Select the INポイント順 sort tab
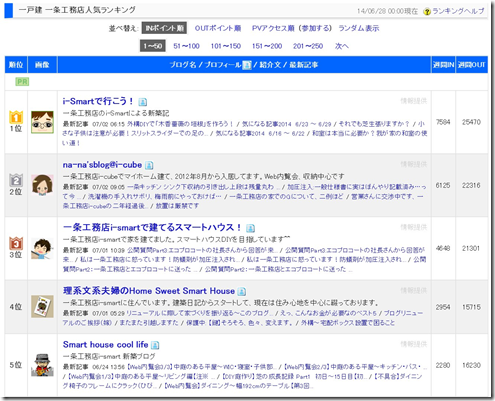495x401 pixels. 164,28
